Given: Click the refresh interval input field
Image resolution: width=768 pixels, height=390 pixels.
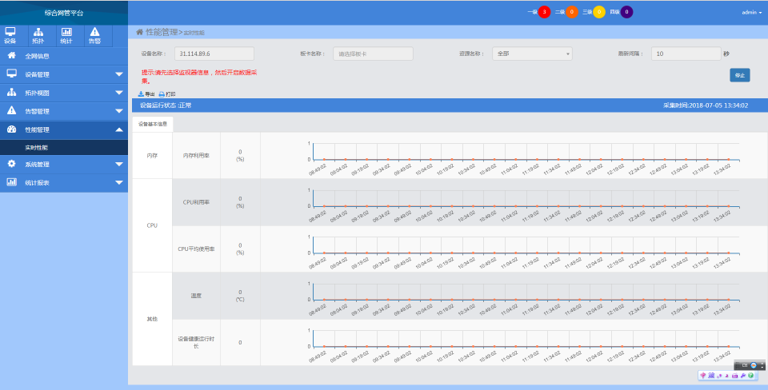Looking at the screenshot, I should click(686, 54).
